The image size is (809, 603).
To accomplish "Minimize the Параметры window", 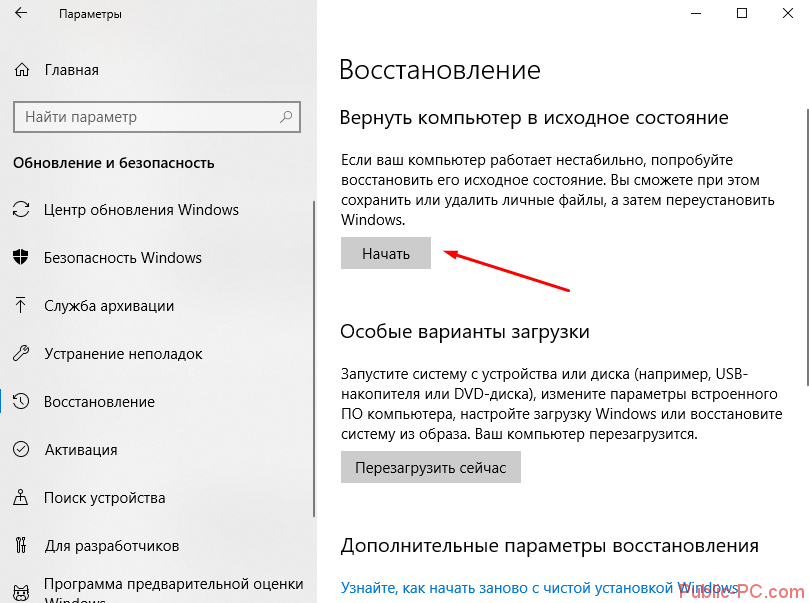I will coord(695,13).
